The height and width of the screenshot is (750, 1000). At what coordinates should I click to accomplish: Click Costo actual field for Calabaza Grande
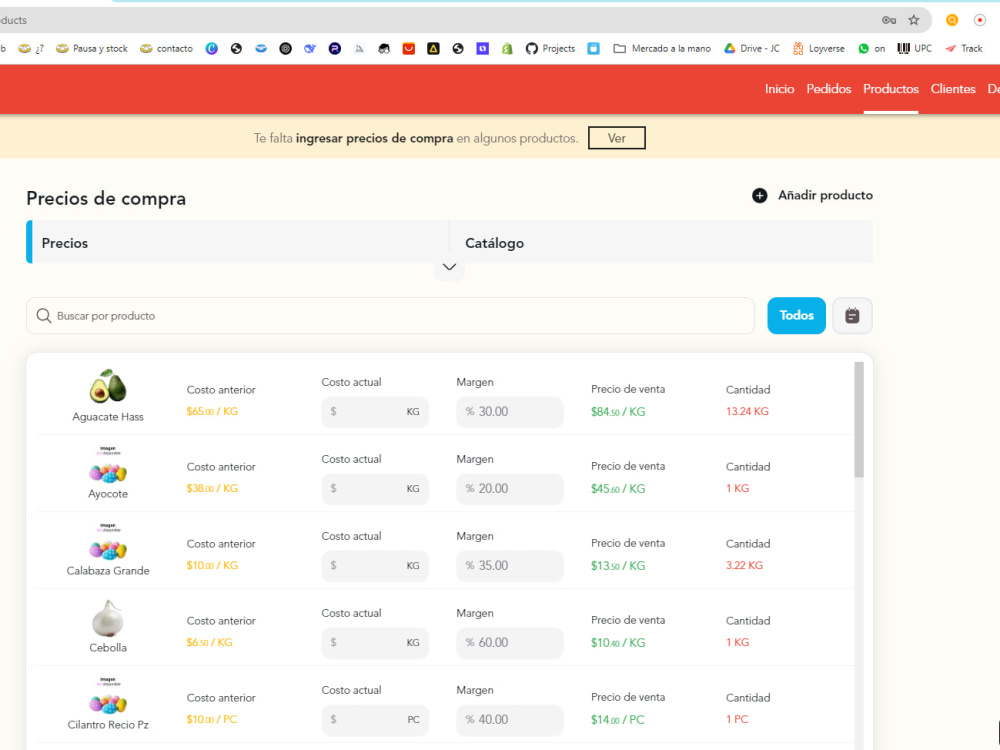(x=375, y=566)
